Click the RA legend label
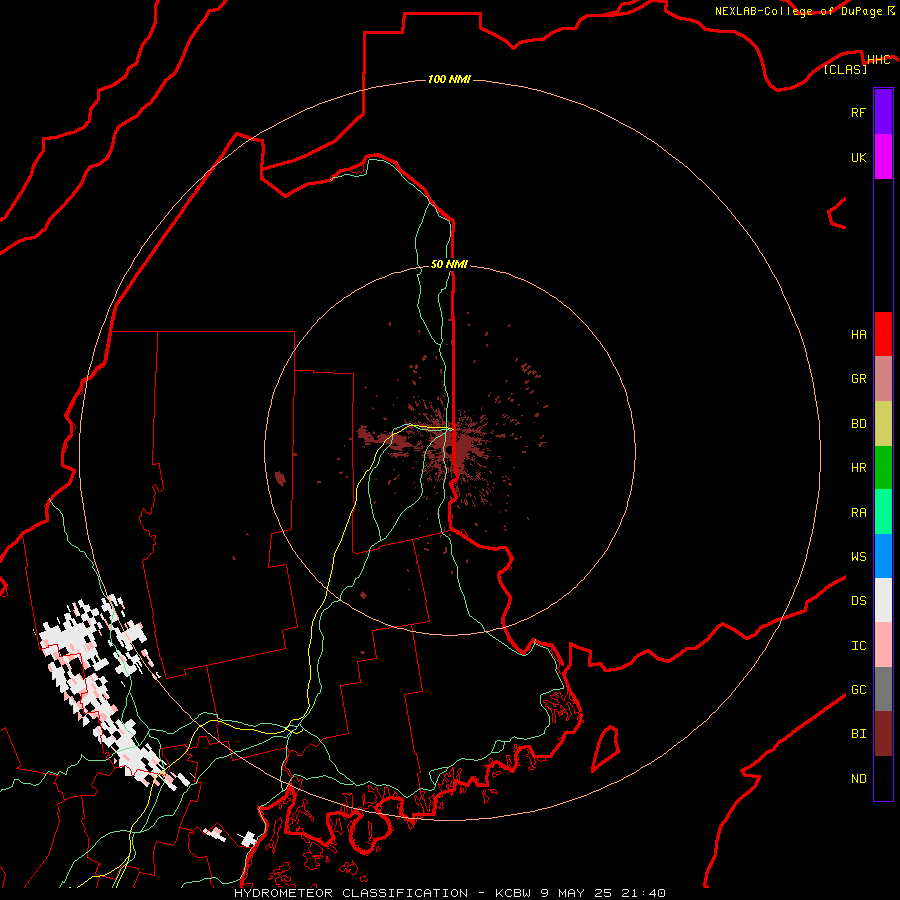900x900 pixels. [x=858, y=513]
